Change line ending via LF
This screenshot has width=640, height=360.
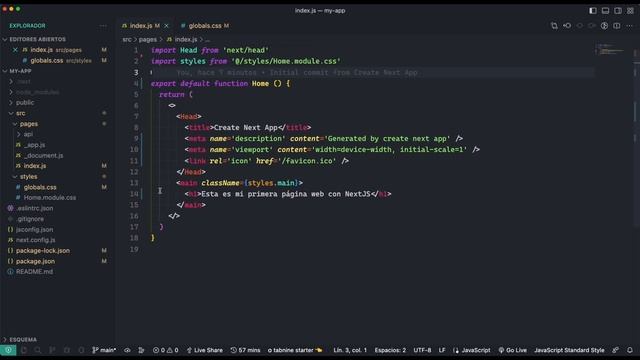442,350
